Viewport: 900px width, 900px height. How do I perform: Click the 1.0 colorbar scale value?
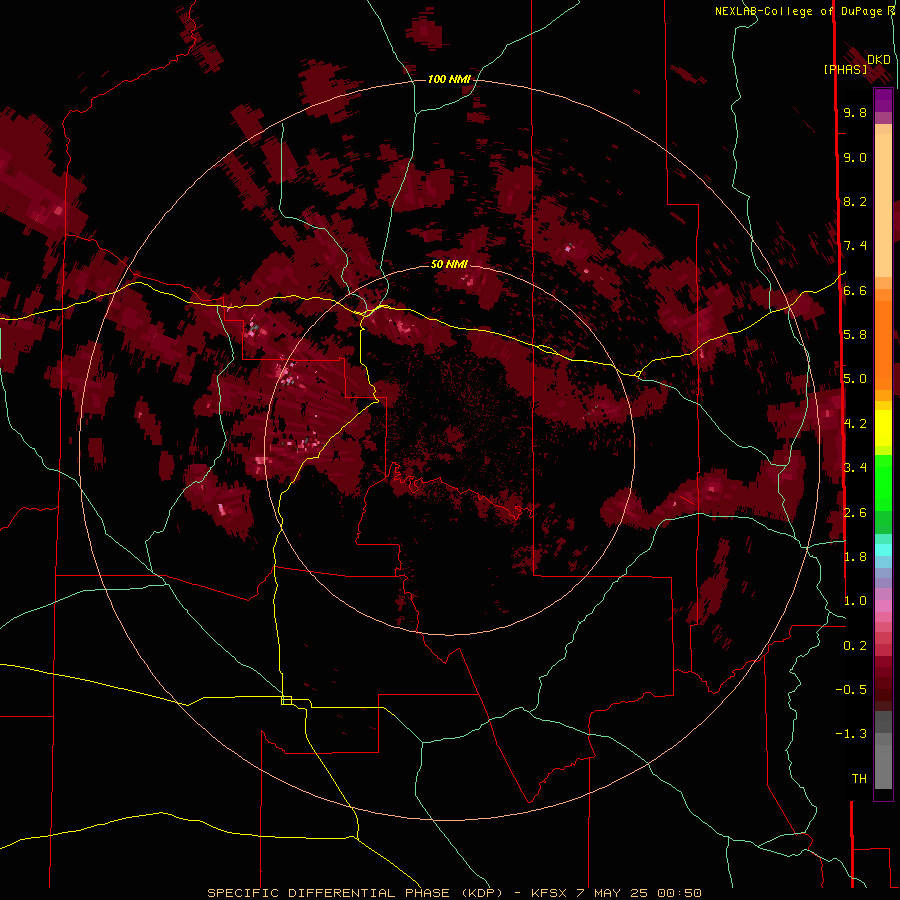click(x=855, y=601)
